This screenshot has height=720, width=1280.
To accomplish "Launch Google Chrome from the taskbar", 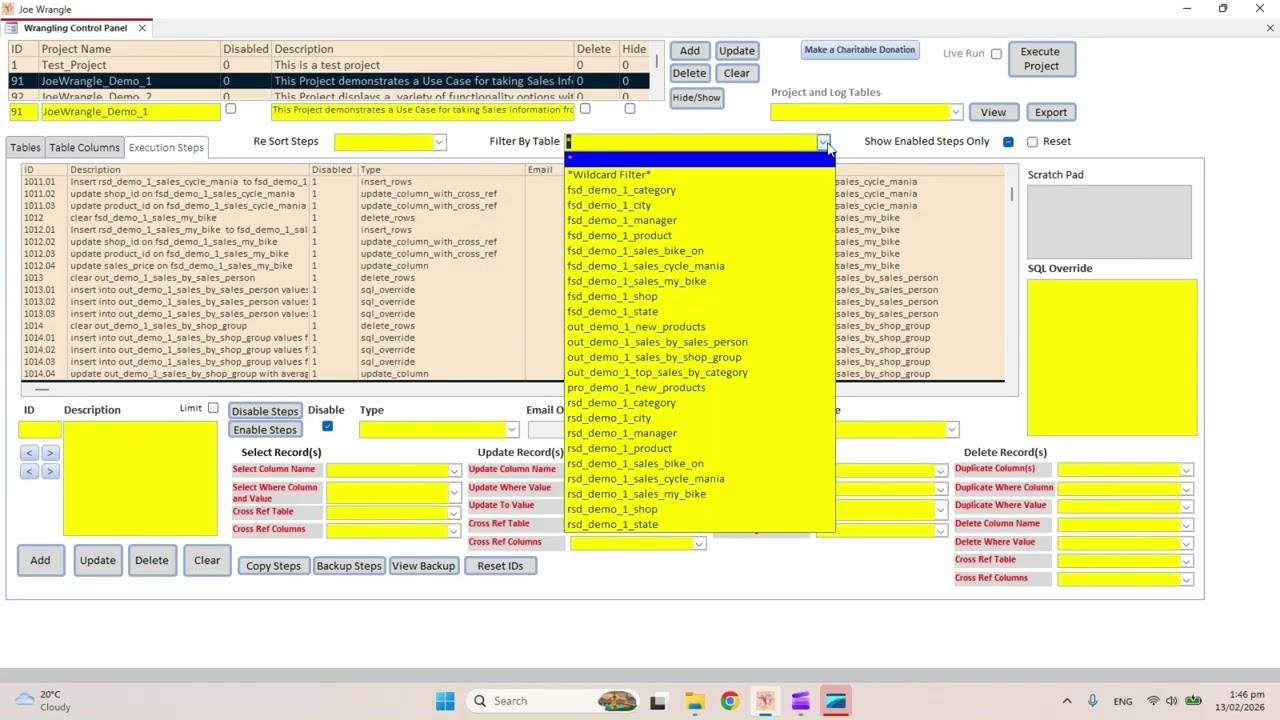I will (729, 701).
